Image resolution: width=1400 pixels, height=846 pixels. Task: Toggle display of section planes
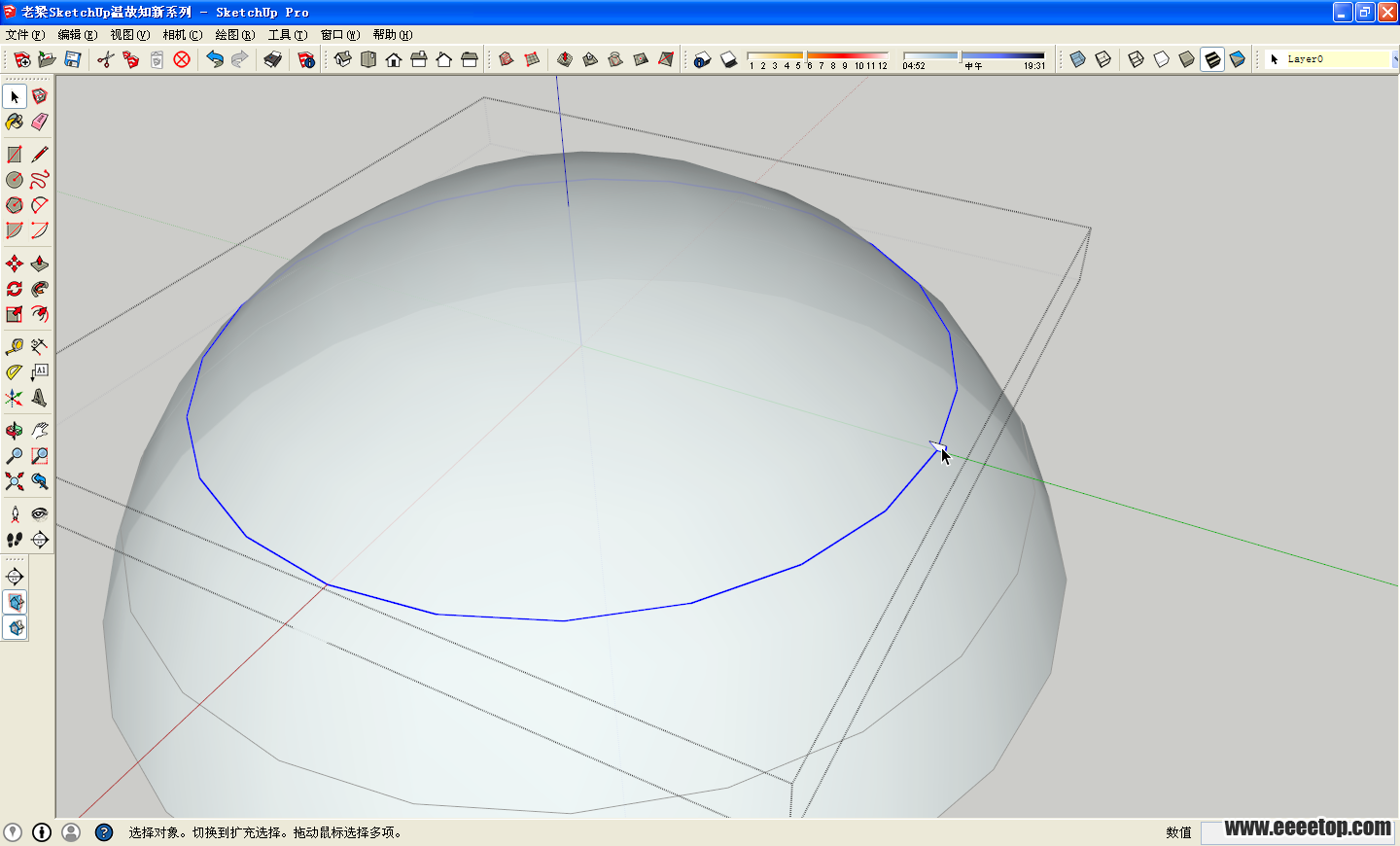[15, 602]
